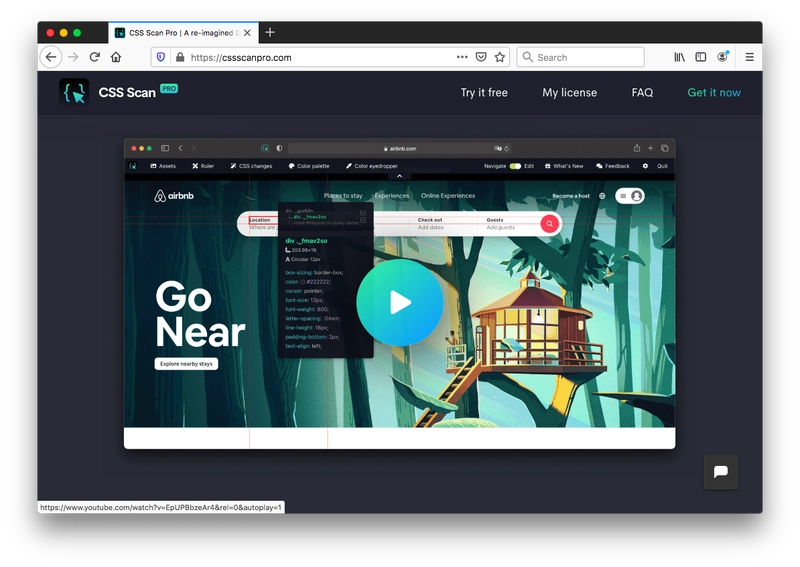Click Quit in the preview toolbar
Screen dimensions: 800x567
[662, 166]
